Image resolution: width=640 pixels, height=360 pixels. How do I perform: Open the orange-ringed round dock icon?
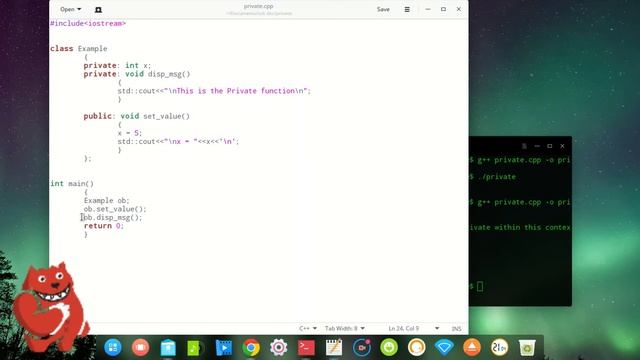tap(417, 348)
